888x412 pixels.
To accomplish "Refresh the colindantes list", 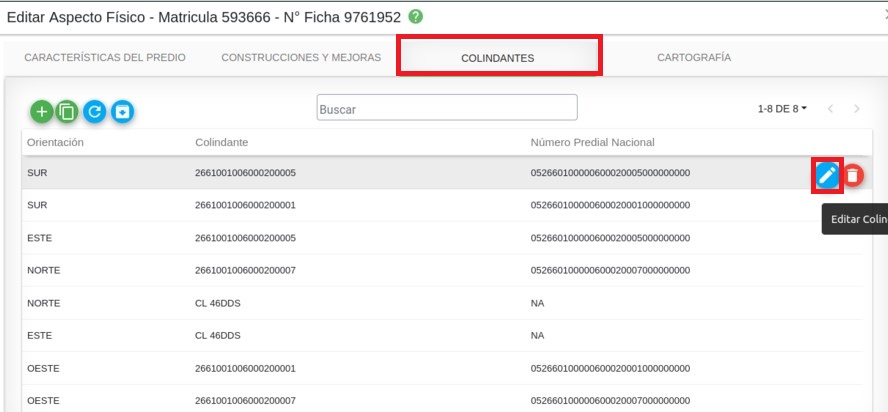I will (x=95, y=112).
